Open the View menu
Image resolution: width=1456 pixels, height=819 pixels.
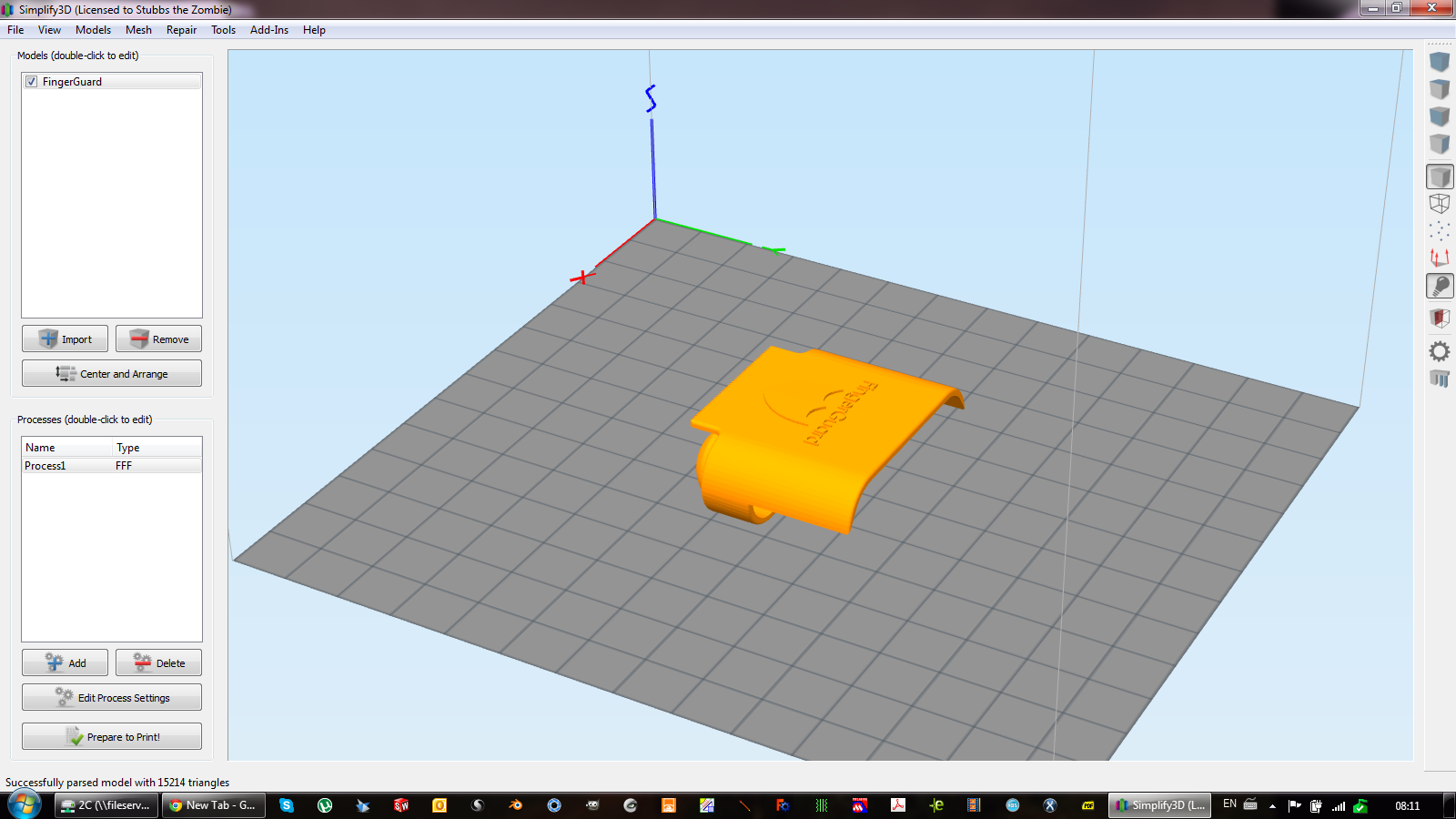point(49,30)
